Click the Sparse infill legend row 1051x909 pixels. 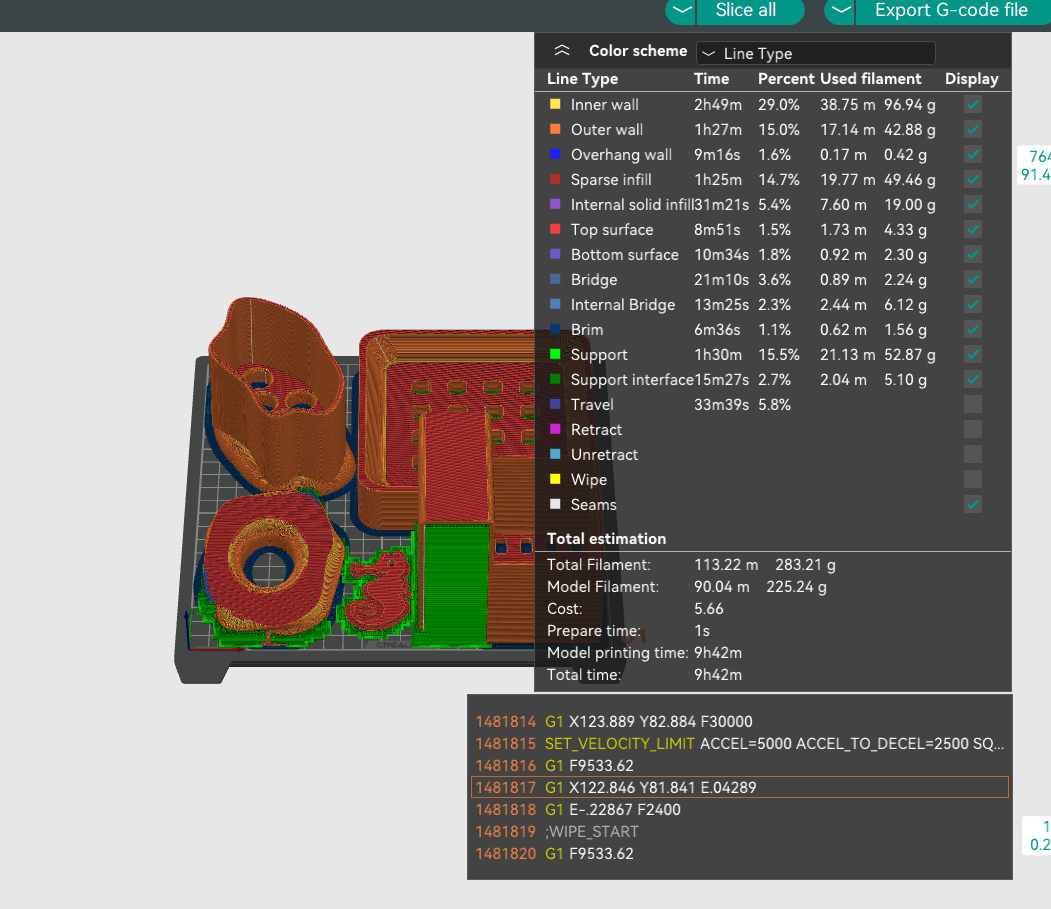(x=611, y=180)
